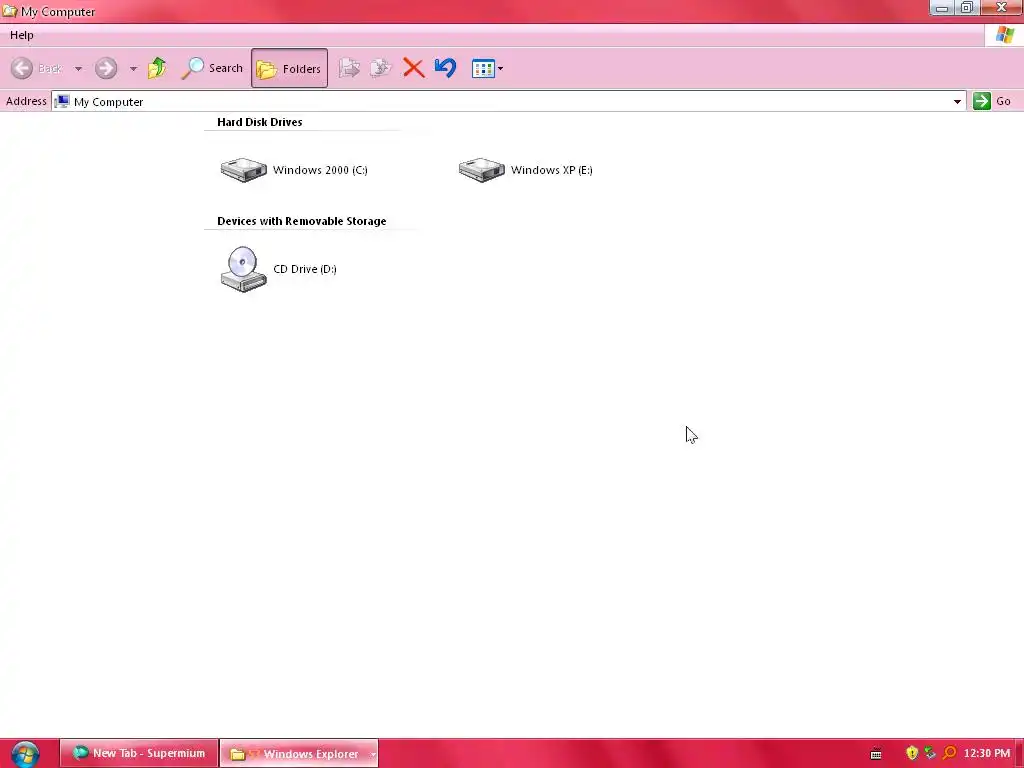Open the Start menu orb
Viewport: 1024px width, 768px height.
25,754
